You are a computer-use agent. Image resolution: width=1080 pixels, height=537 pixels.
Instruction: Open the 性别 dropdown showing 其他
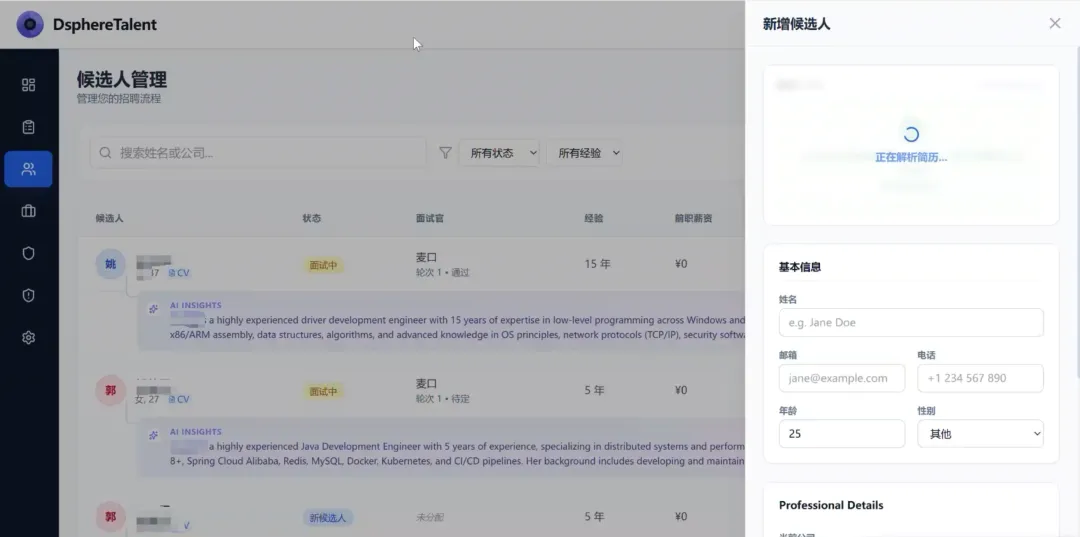coord(980,434)
